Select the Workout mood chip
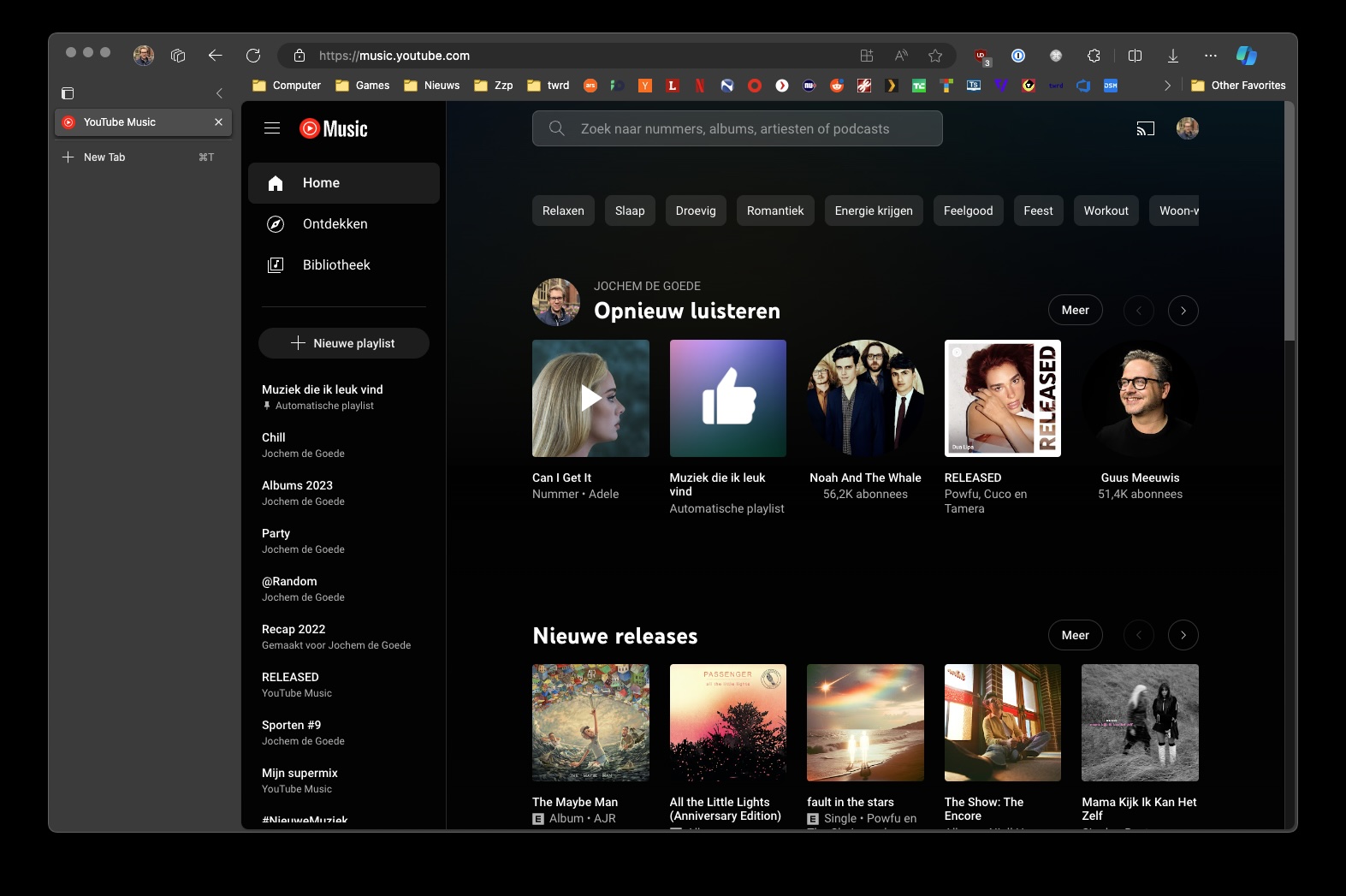The width and height of the screenshot is (1346, 896). [x=1106, y=211]
